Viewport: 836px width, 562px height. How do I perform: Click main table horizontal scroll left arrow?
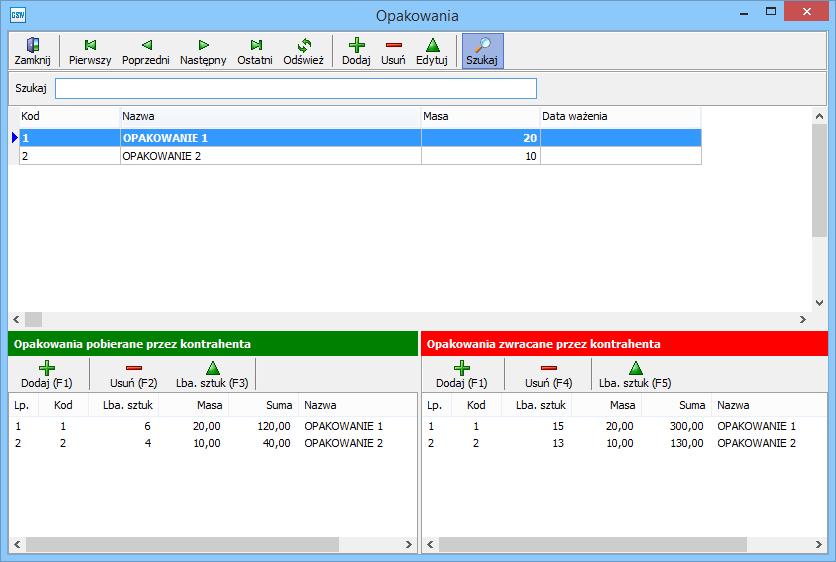coord(16,319)
